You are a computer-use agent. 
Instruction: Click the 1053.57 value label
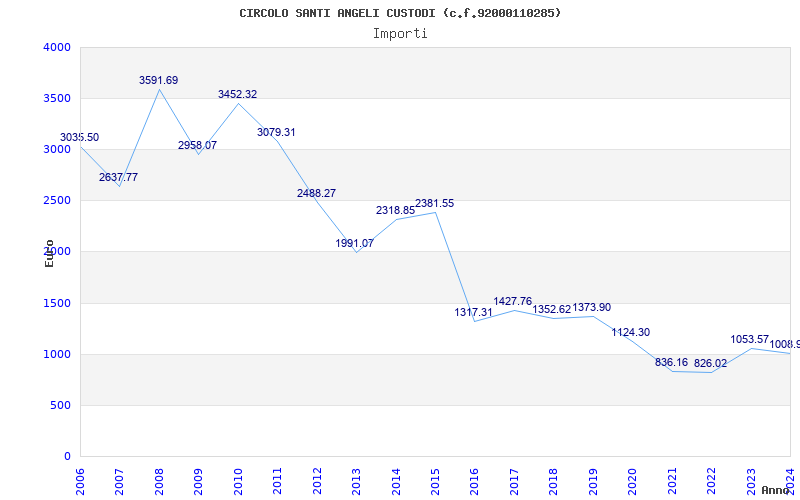point(749,339)
